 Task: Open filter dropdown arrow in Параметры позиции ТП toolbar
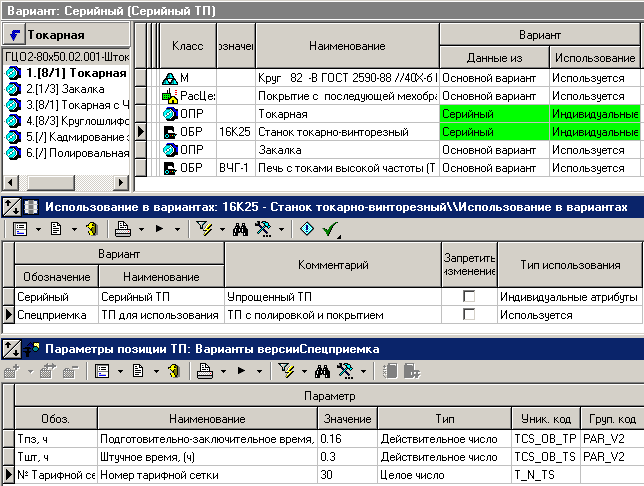[x=304, y=371]
